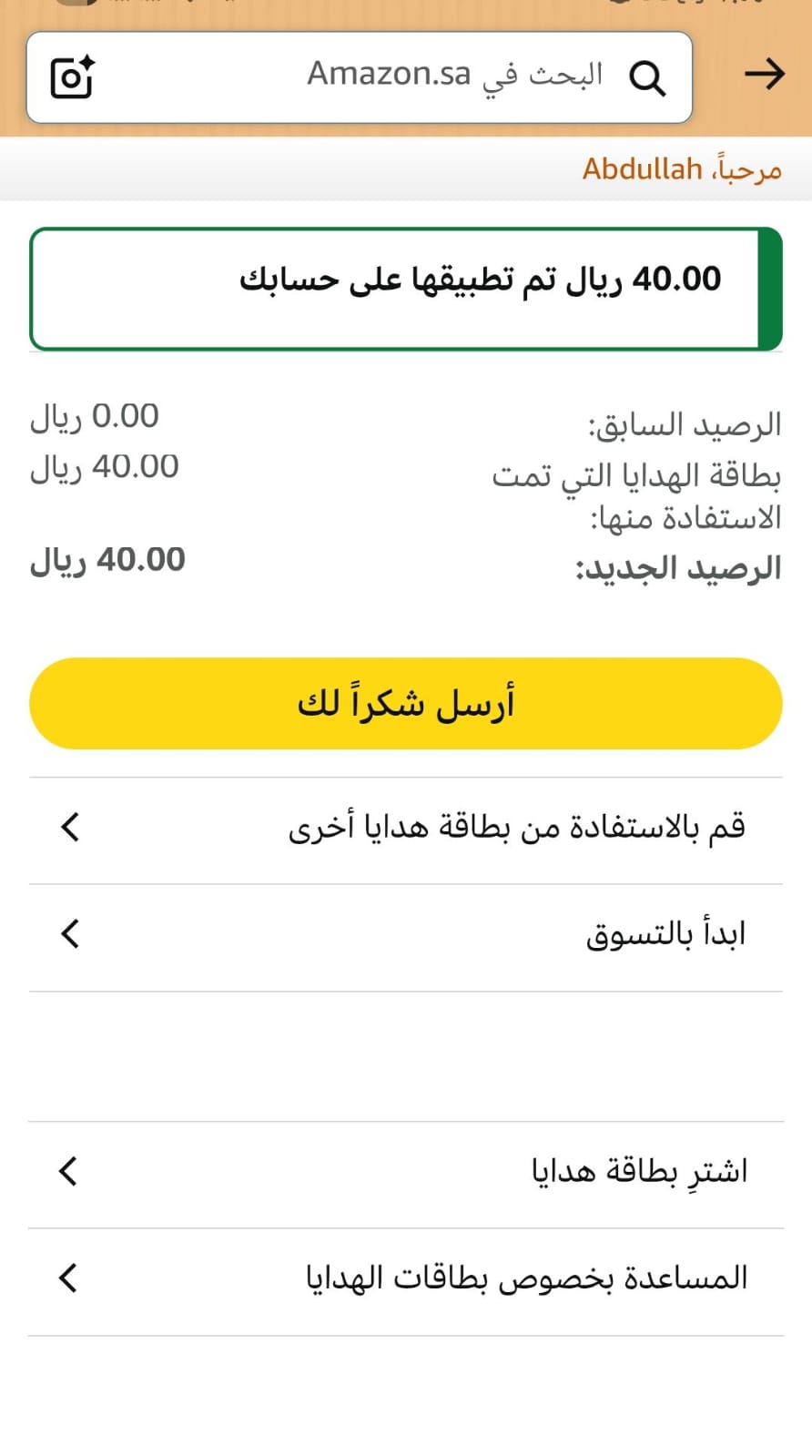Click the chevron next to ابدأ بالتسوق
The width and height of the screenshot is (812, 1456).
tap(70, 933)
